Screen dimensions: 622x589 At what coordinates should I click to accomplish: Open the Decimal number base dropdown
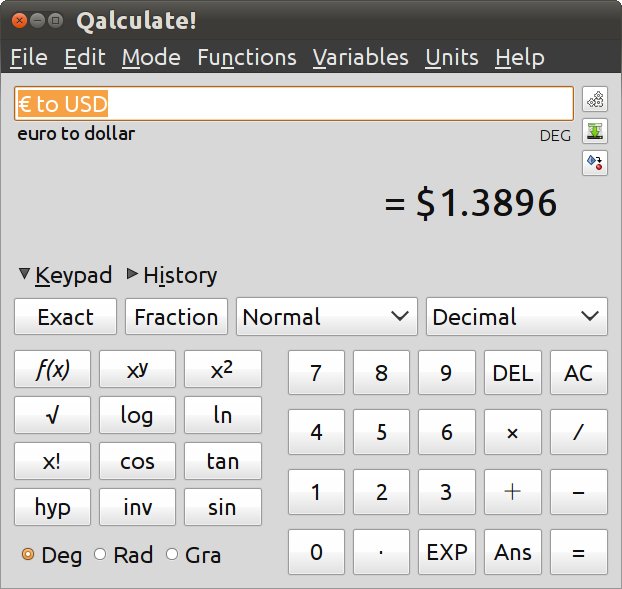click(517, 317)
